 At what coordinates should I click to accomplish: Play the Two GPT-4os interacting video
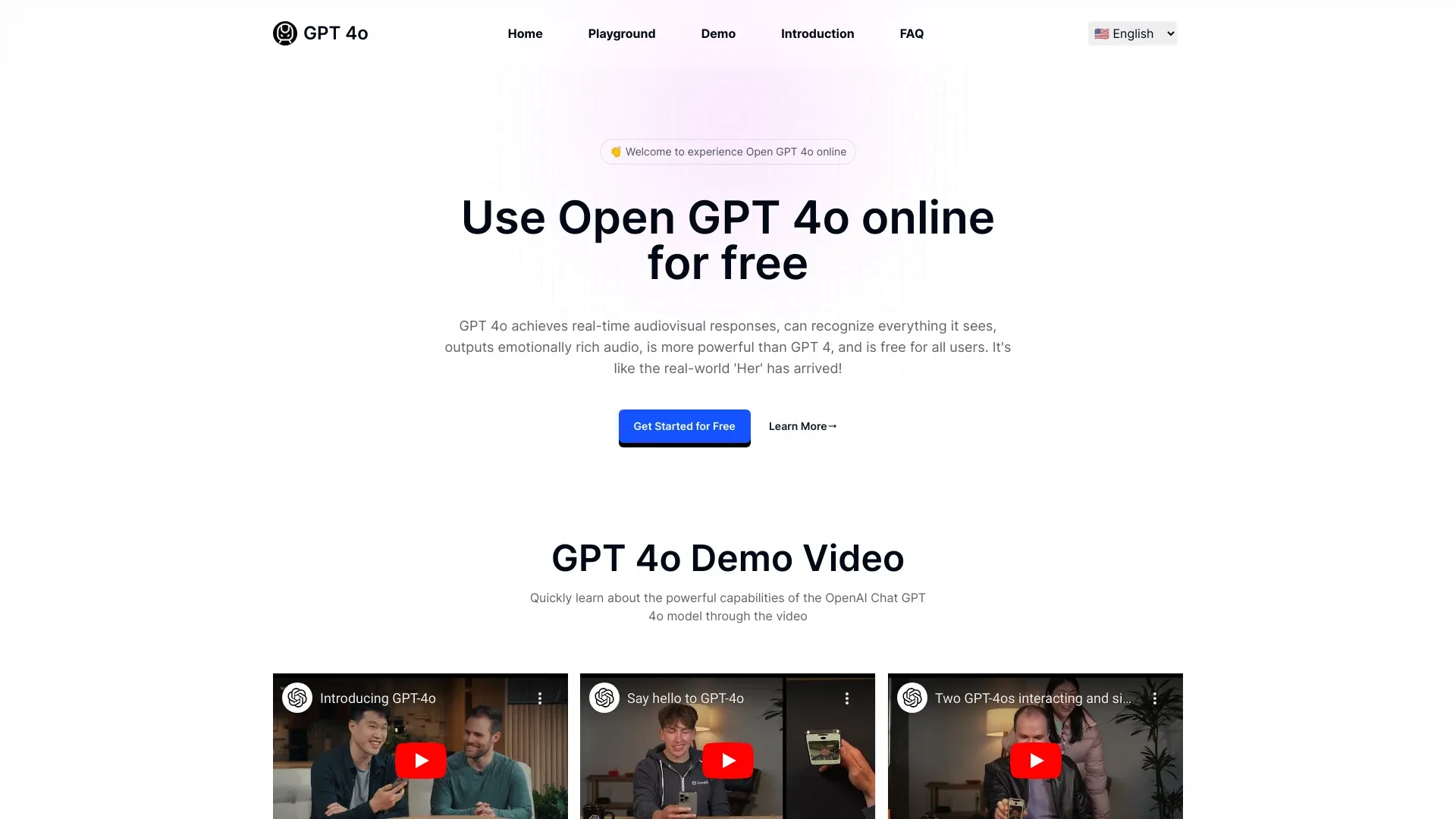[x=1035, y=760]
